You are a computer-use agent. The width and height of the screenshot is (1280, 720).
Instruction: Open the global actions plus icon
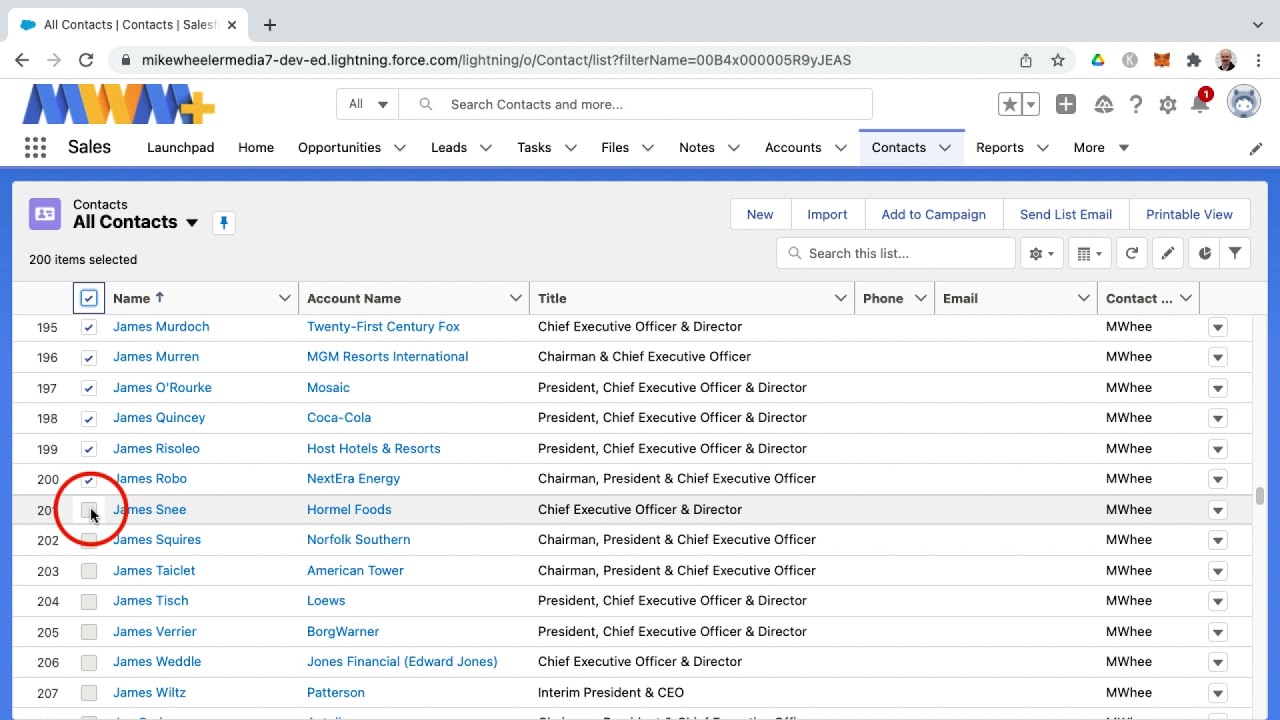[1065, 104]
